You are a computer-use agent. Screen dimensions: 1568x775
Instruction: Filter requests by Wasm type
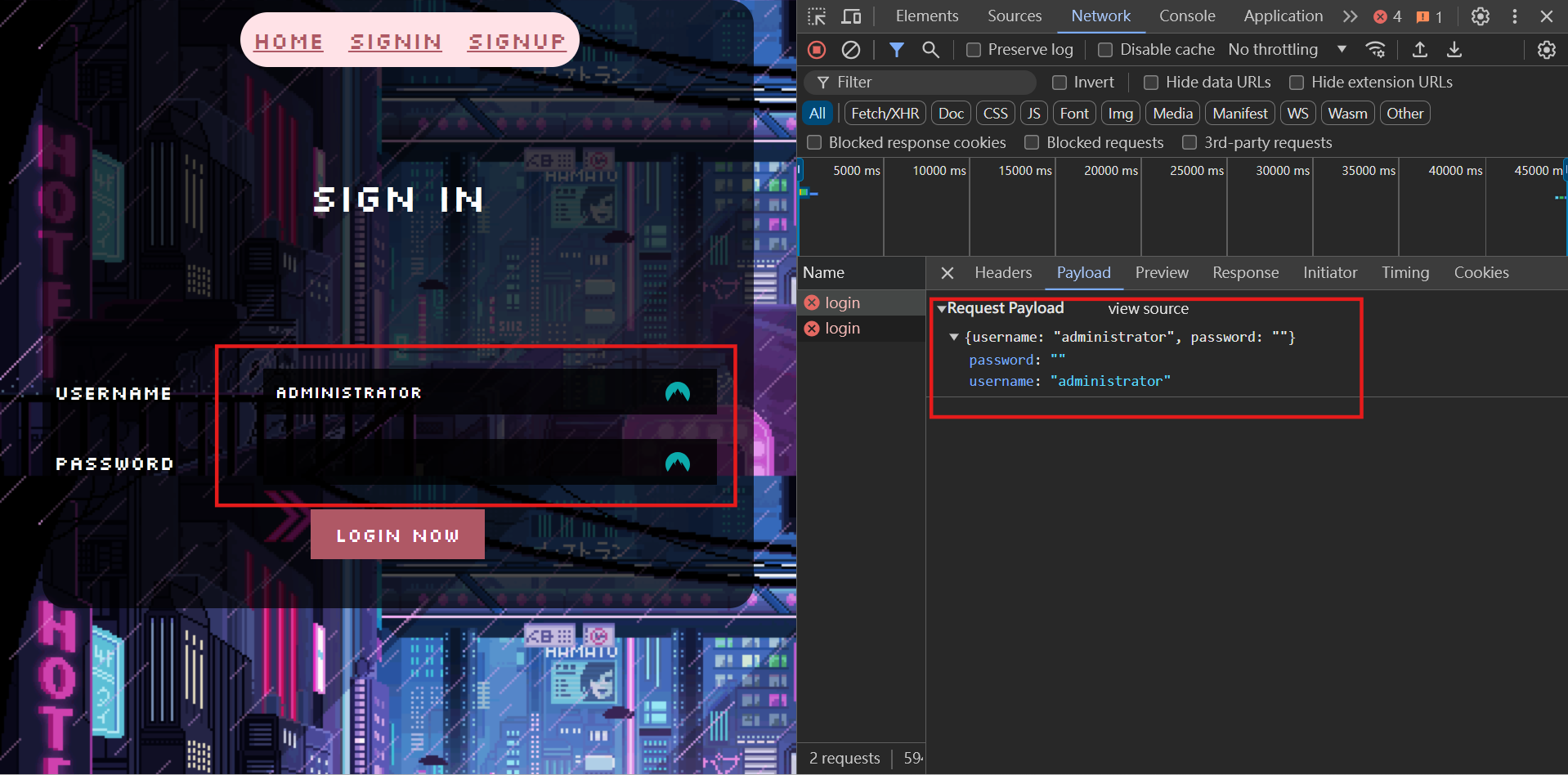point(1348,114)
